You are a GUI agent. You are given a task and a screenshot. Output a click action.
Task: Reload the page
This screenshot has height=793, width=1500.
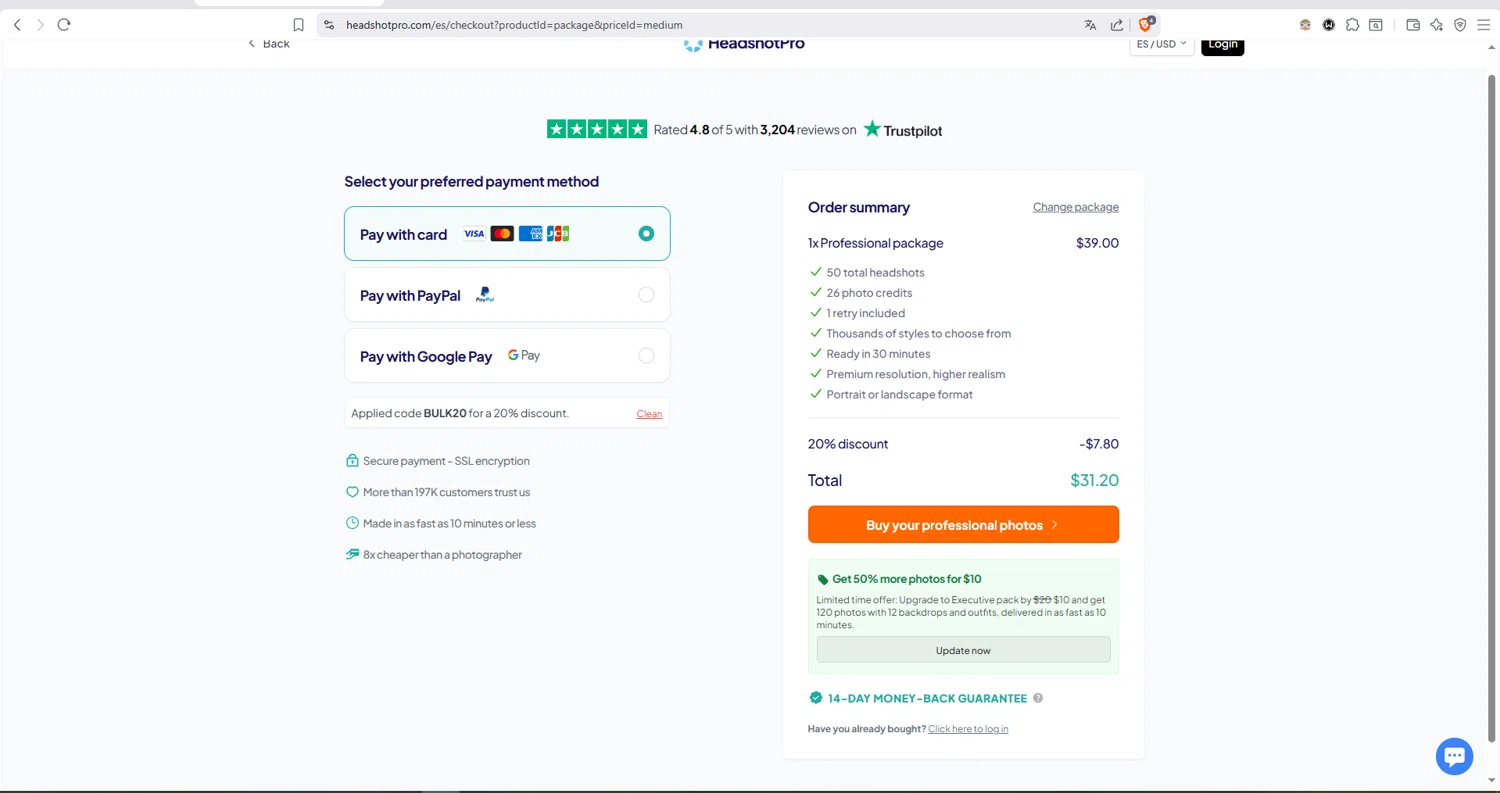coord(64,25)
